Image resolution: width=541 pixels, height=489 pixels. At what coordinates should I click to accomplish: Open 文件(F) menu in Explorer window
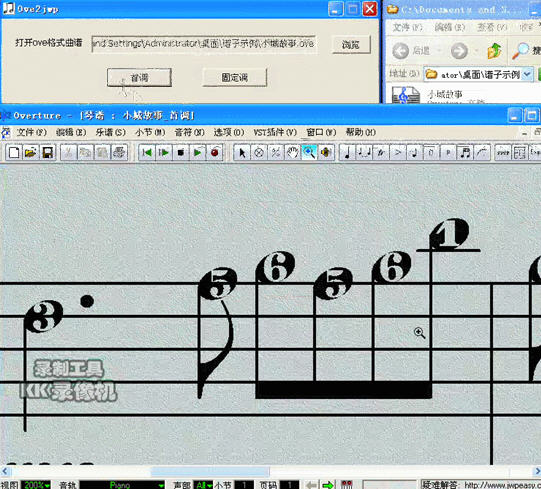(408, 27)
